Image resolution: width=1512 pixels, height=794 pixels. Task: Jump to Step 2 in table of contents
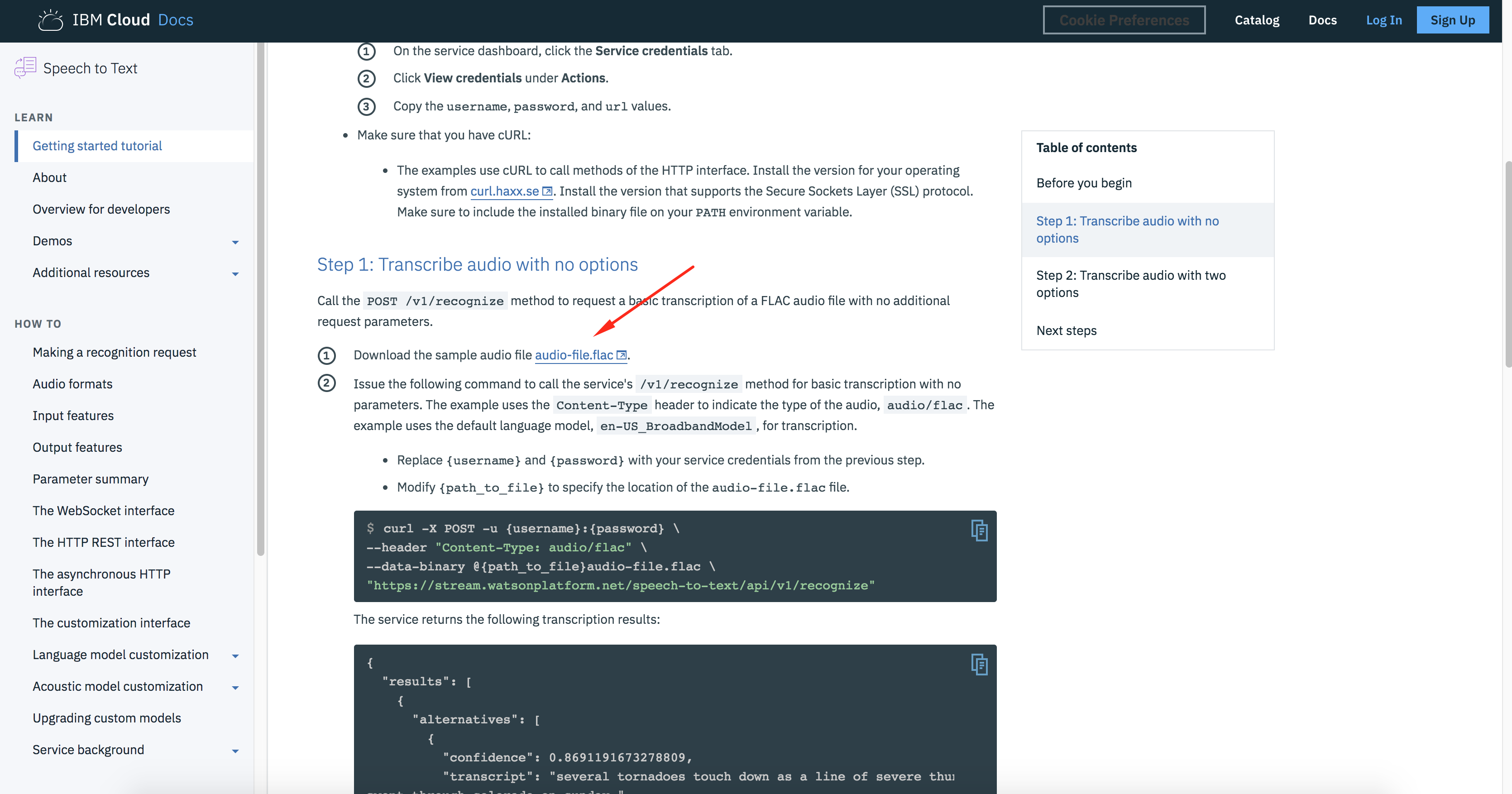click(1130, 284)
